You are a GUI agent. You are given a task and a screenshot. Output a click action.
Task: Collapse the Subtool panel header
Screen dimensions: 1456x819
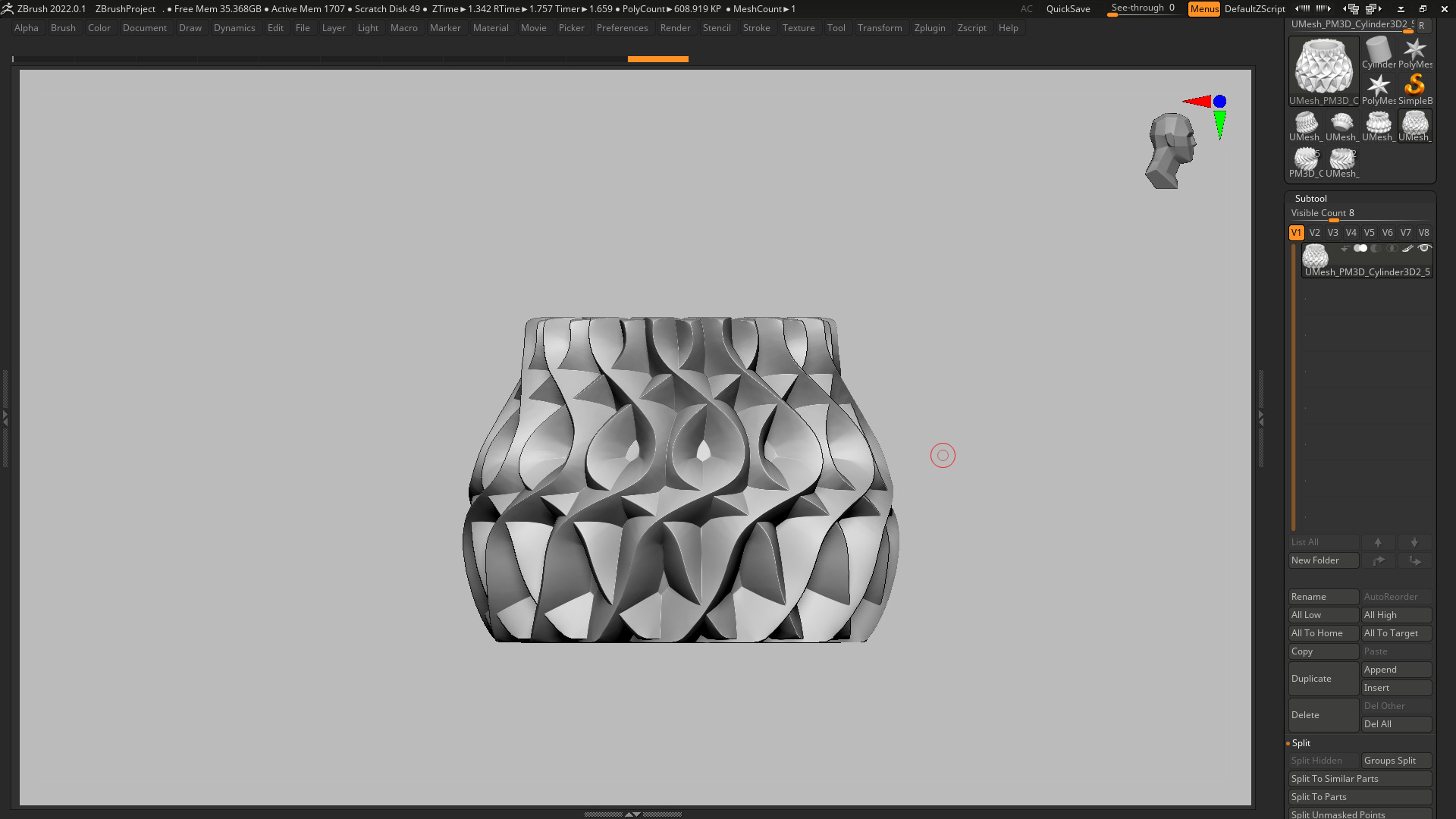pos(1310,198)
